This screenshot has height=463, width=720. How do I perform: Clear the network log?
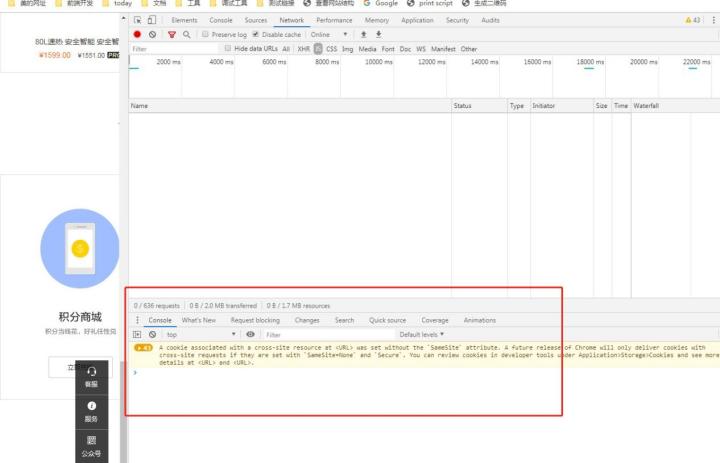click(x=152, y=34)
